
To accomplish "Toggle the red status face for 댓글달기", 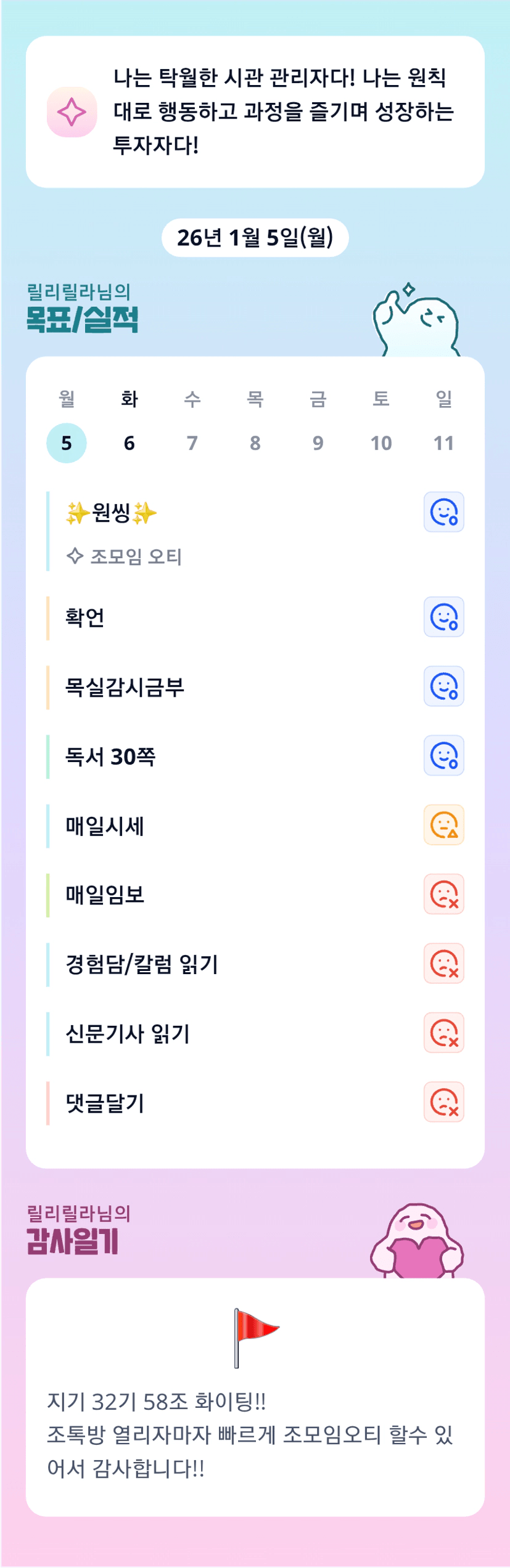I will [x=443, y=1102].
